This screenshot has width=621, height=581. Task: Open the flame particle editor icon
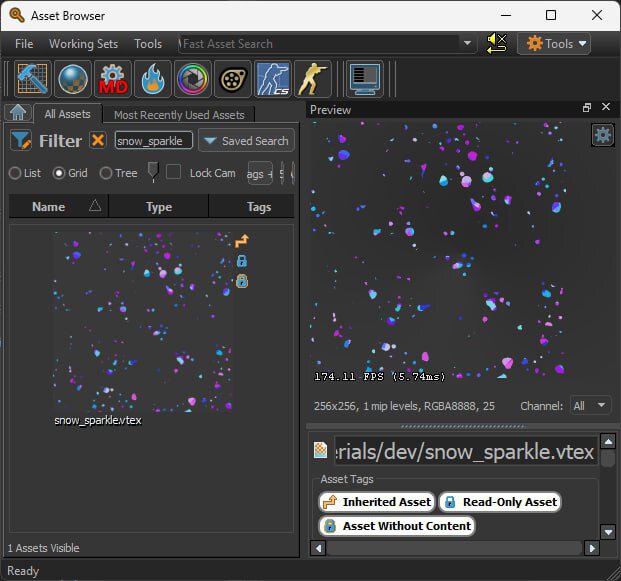pyautogui.click(x=152, y=79)
